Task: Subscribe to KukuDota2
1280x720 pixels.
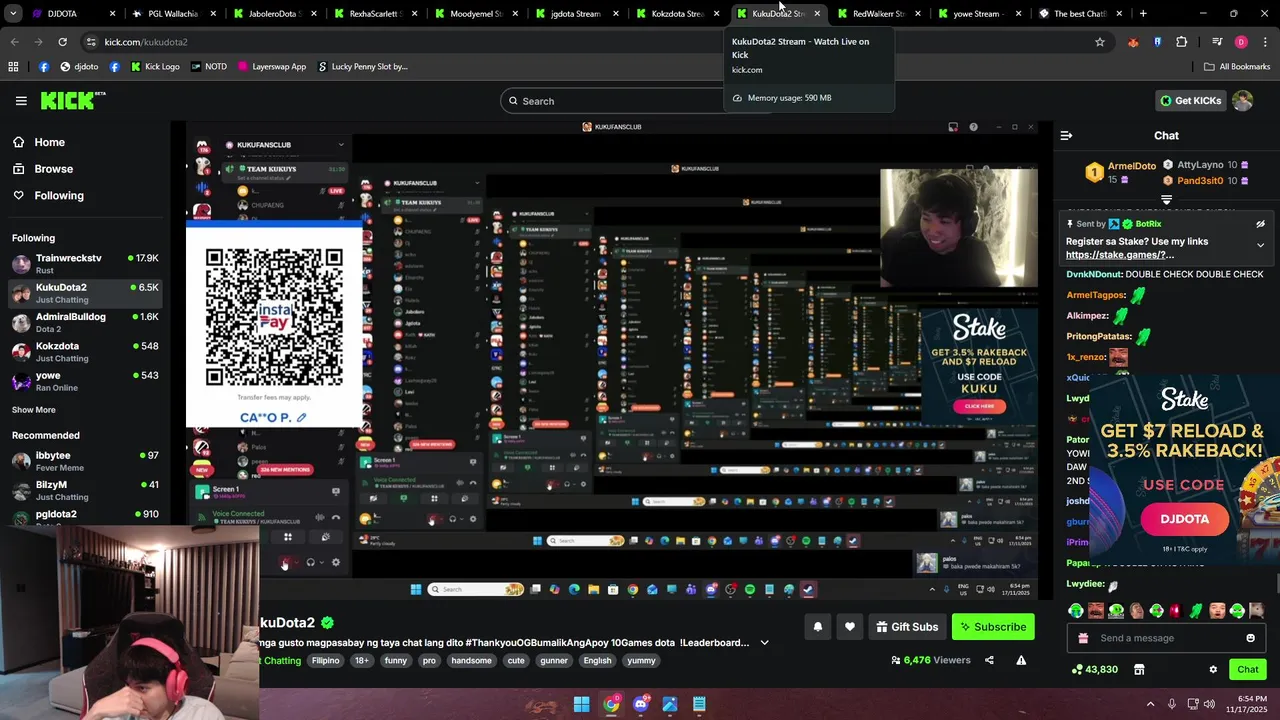Action: 993,627
